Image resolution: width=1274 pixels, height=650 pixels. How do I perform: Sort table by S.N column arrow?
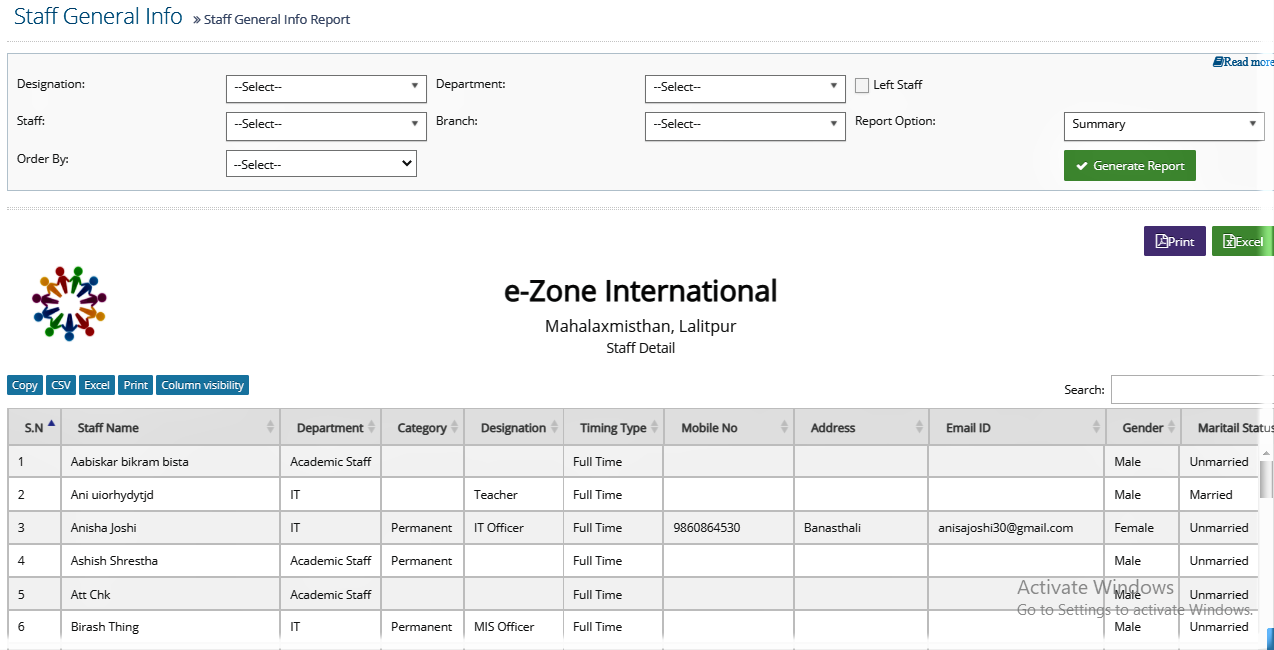pos(51,423)
